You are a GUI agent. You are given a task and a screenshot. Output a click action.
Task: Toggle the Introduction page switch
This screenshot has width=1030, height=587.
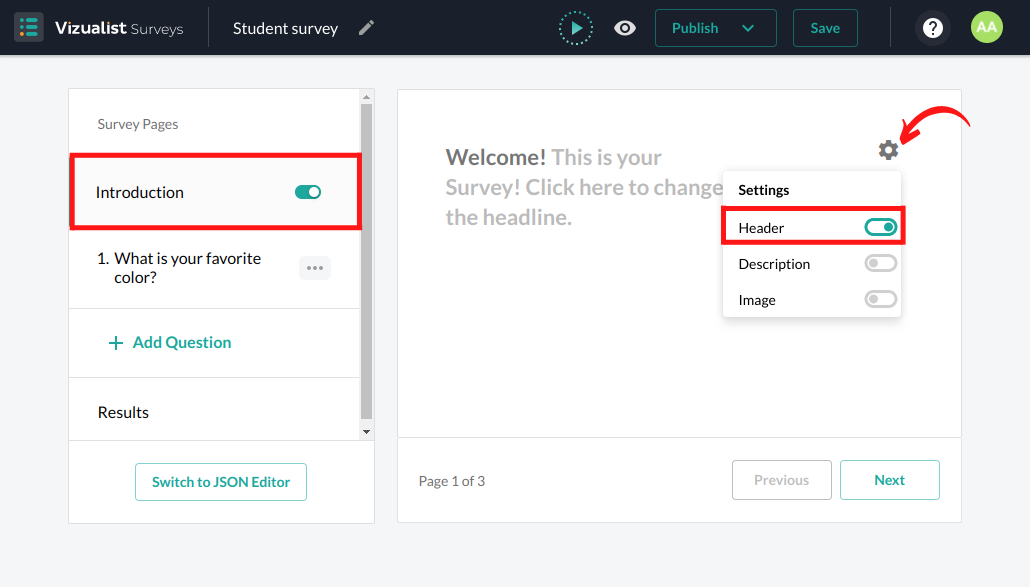pyautogui.click(x=308, y=192)
